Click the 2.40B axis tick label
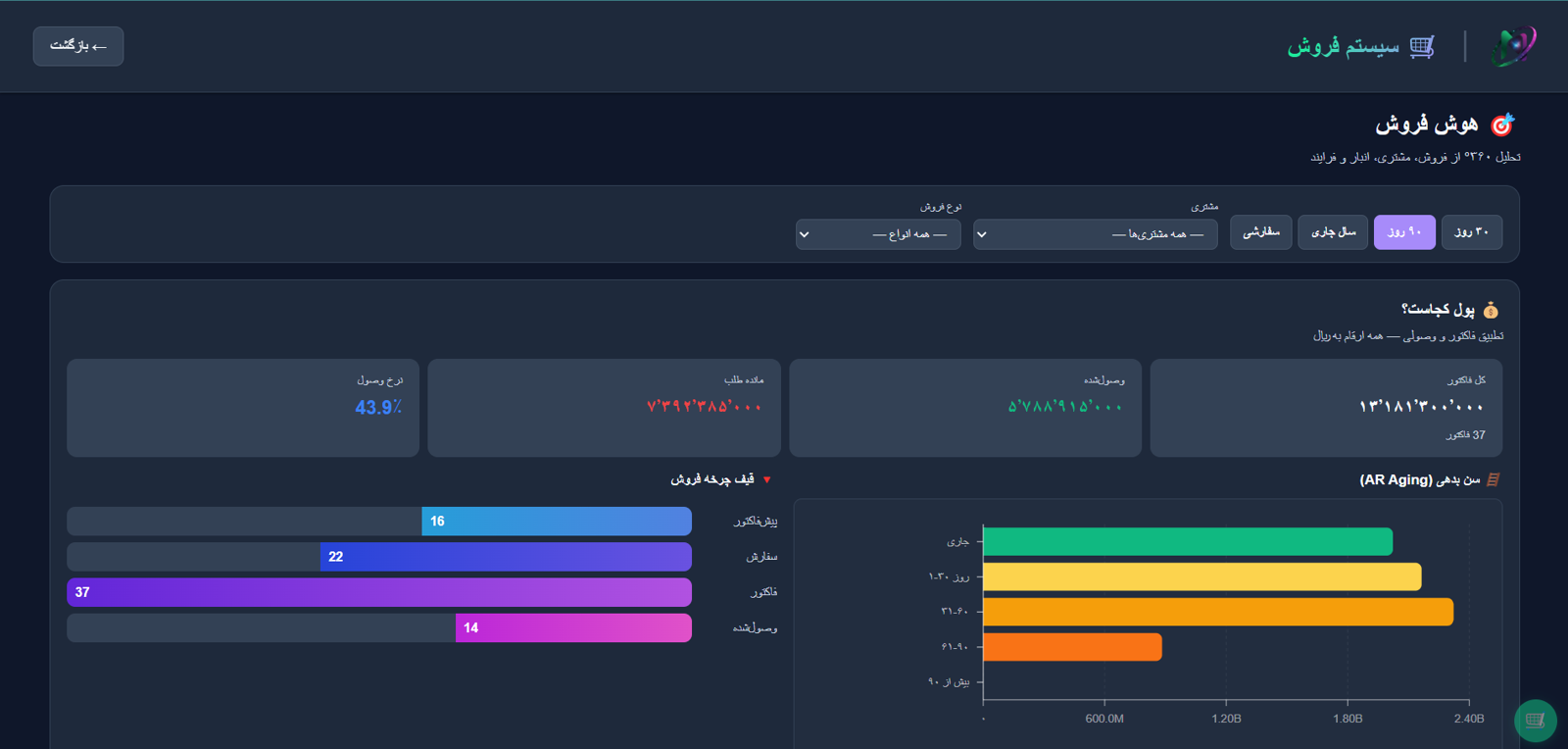Screen dimensions: 1568x749 coord(1469,719)
